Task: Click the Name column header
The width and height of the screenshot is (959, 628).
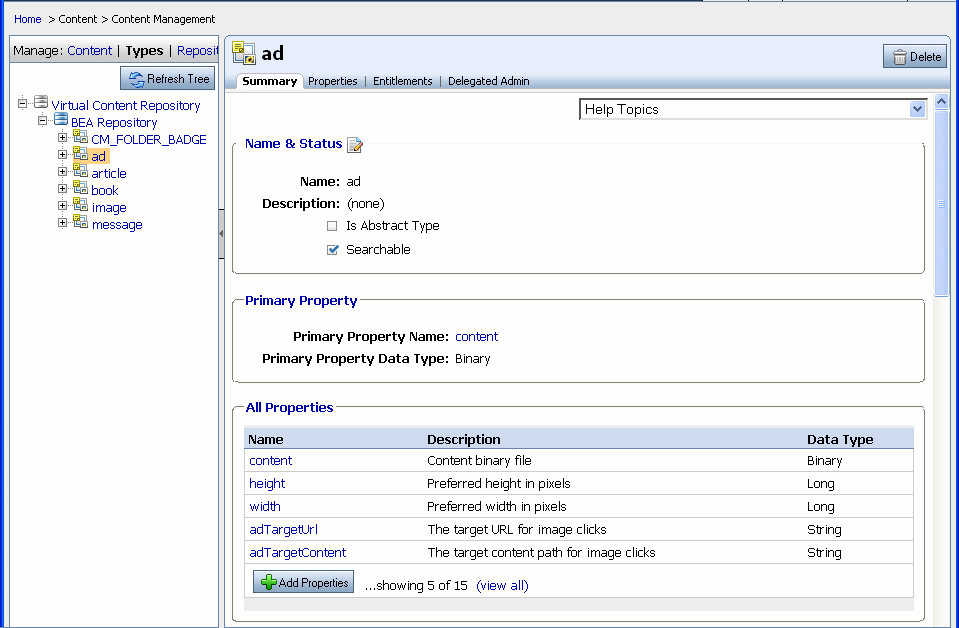Action: (265, 440)
